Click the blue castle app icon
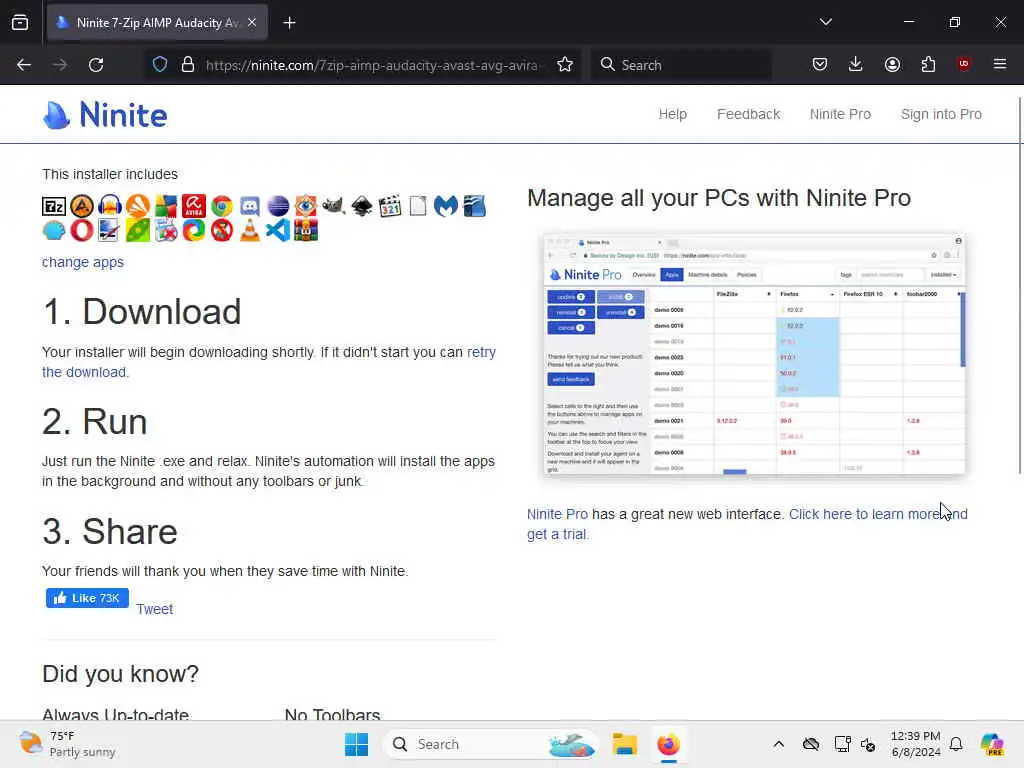 474,206
